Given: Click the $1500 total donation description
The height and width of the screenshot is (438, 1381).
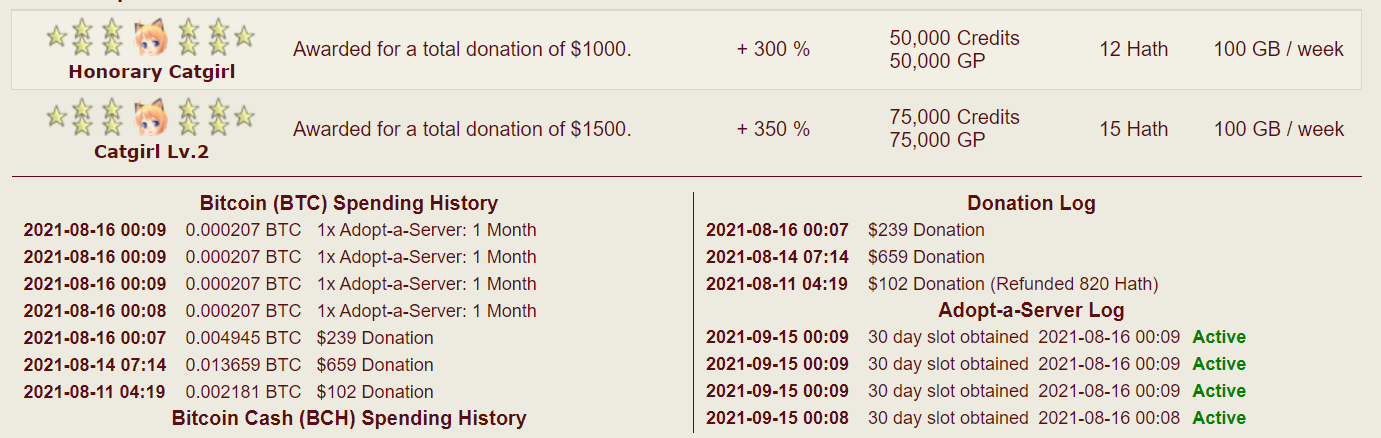Looking at the screenshot, I should tap(462, 129).
